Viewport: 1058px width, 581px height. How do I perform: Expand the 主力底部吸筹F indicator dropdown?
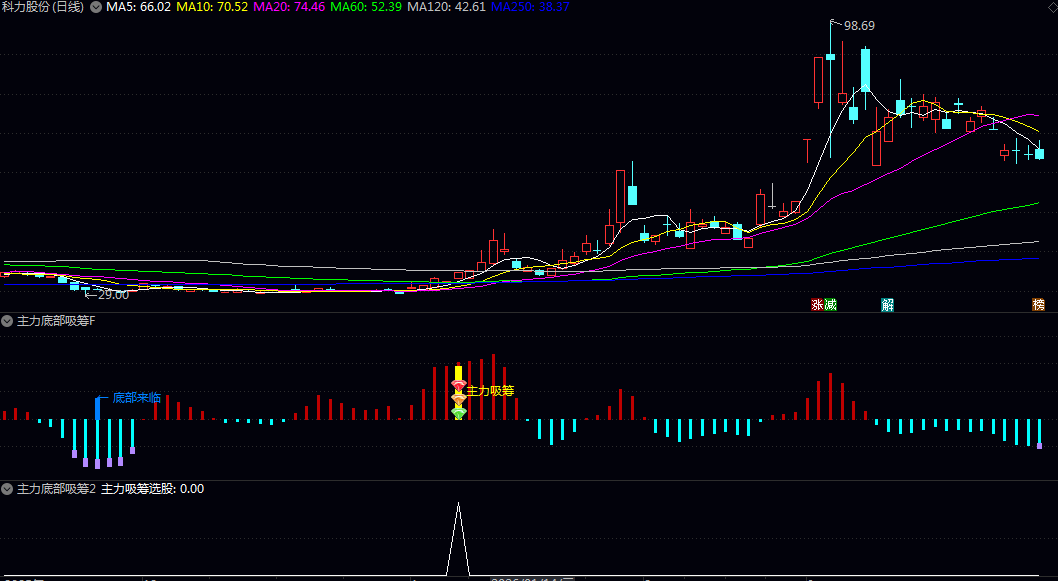pyautogui.click(x=7, y=321)
